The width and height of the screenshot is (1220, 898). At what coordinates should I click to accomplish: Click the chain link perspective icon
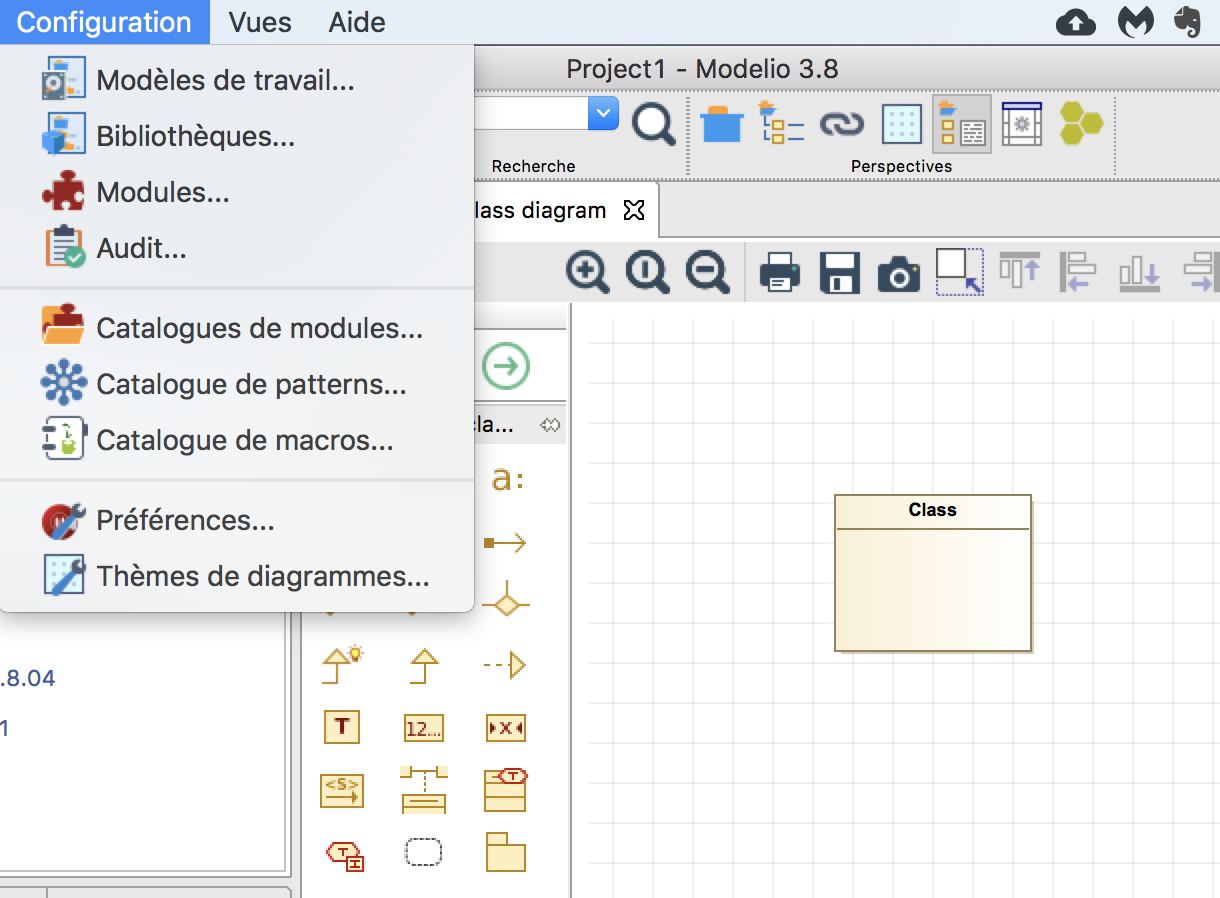(x=841, y=124)
